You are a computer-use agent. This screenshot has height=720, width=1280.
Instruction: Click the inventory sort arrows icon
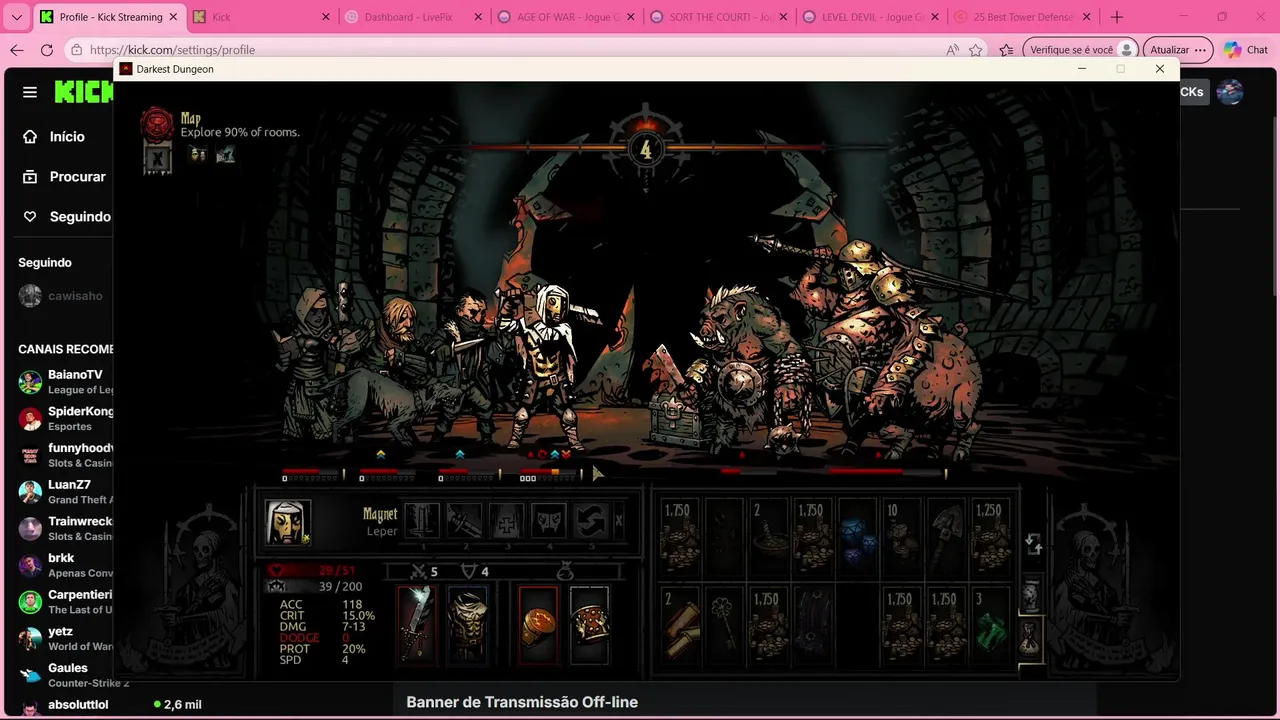[1034, 544]
